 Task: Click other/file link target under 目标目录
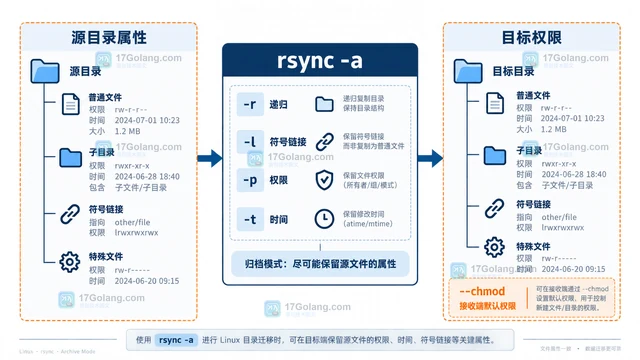[x=559, y=217]
